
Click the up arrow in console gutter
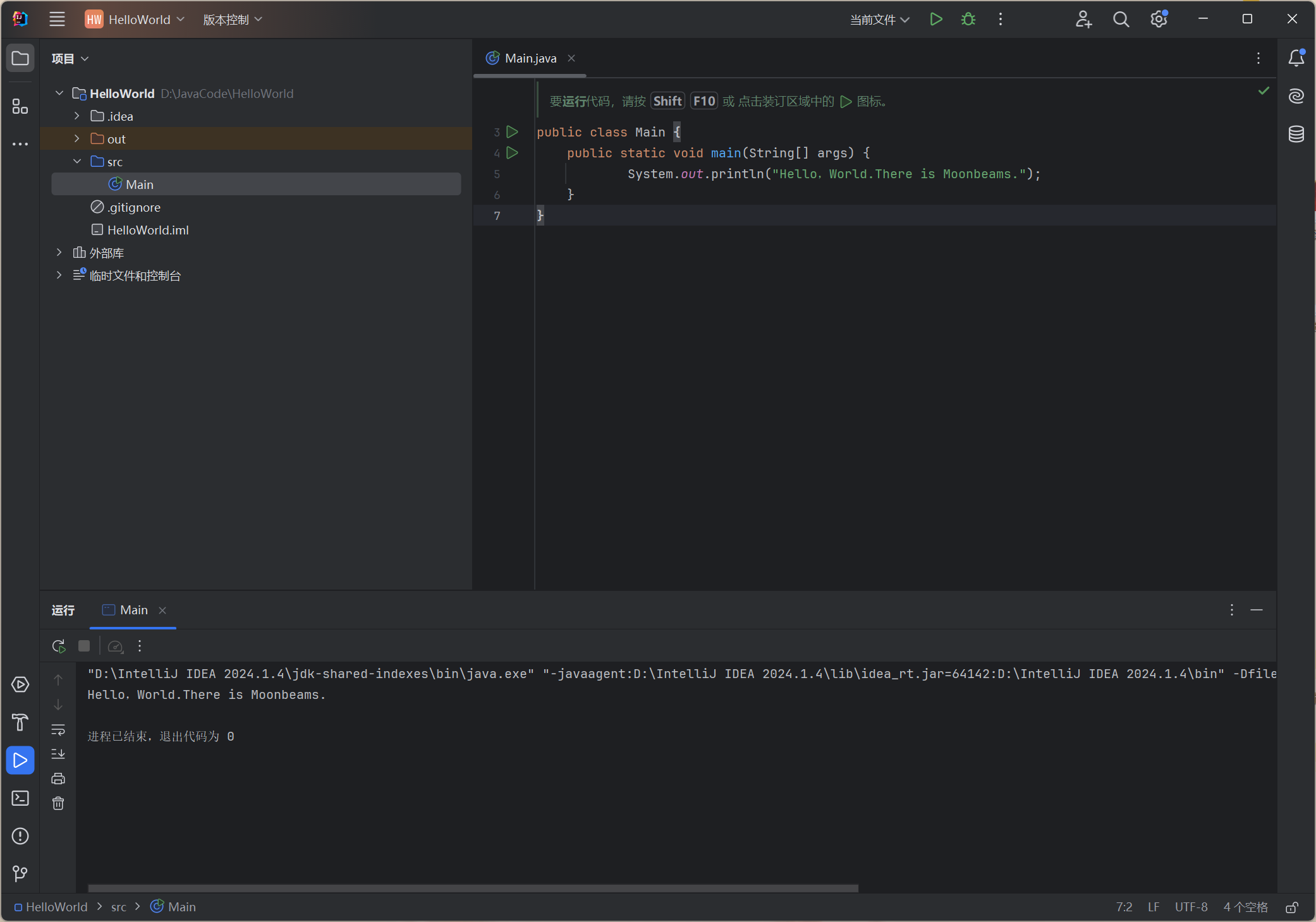pyautogui.click(x=58, y=680)
